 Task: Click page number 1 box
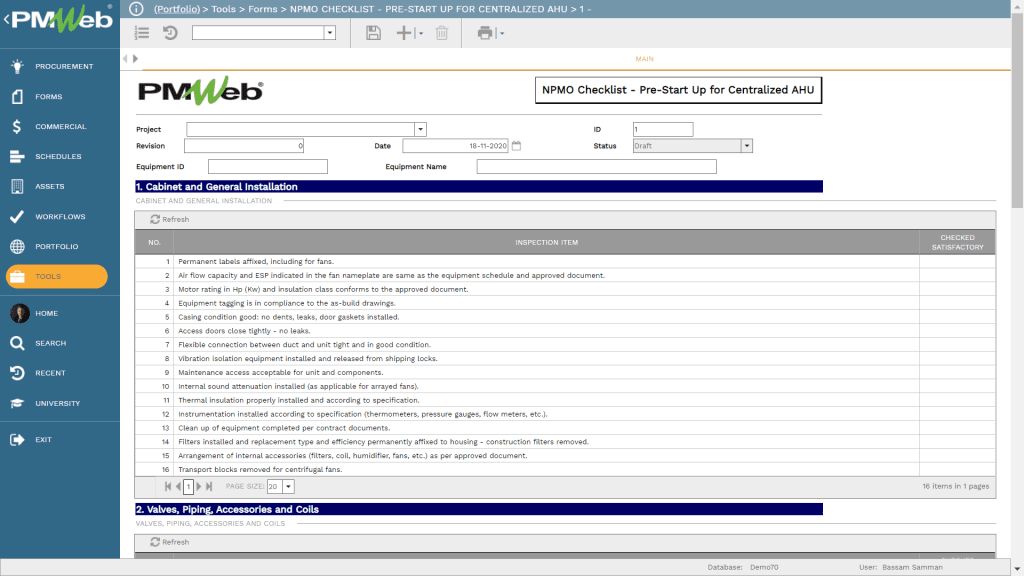(188, 487)
